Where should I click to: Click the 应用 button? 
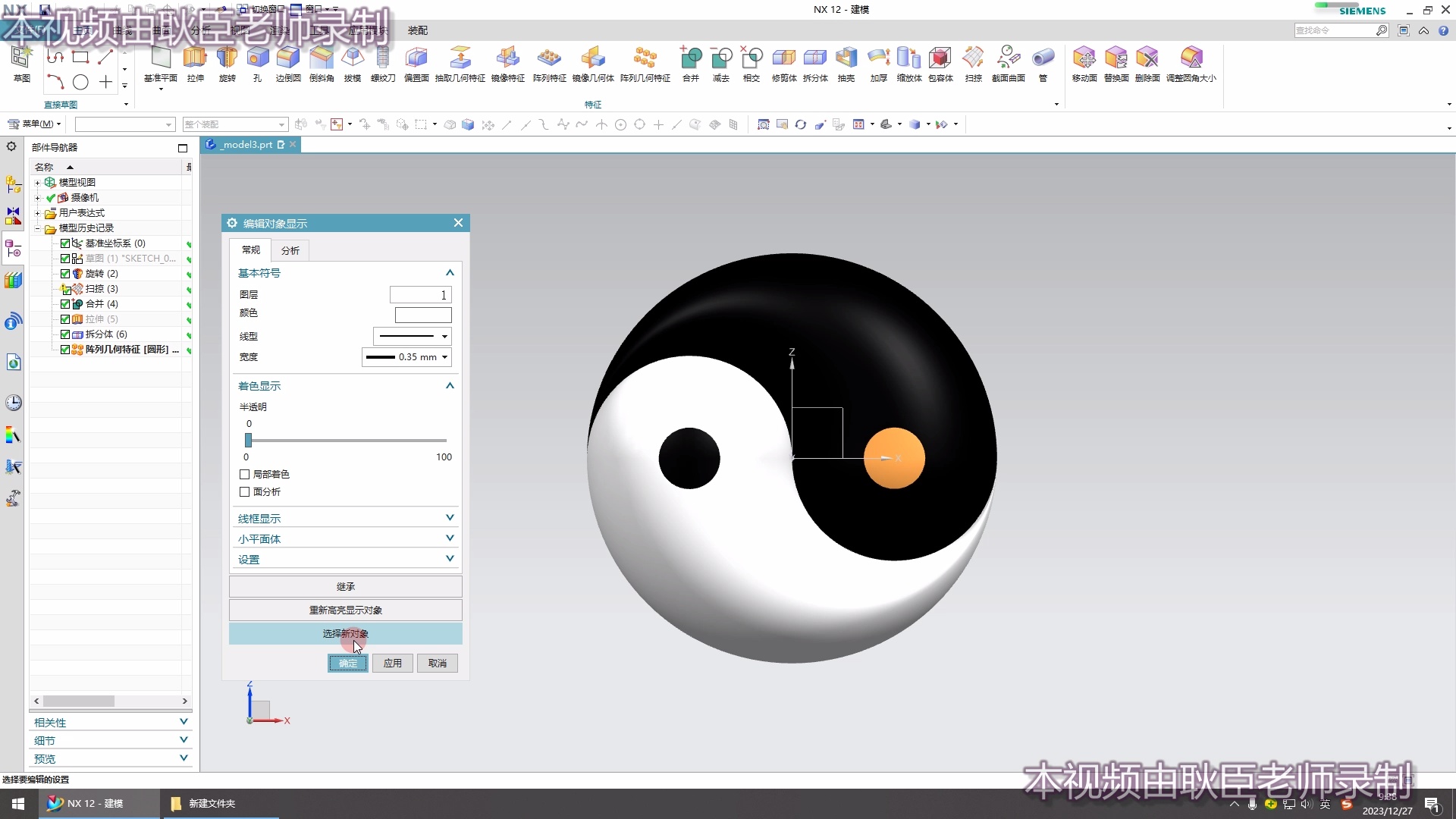click(x=392, y=664)
